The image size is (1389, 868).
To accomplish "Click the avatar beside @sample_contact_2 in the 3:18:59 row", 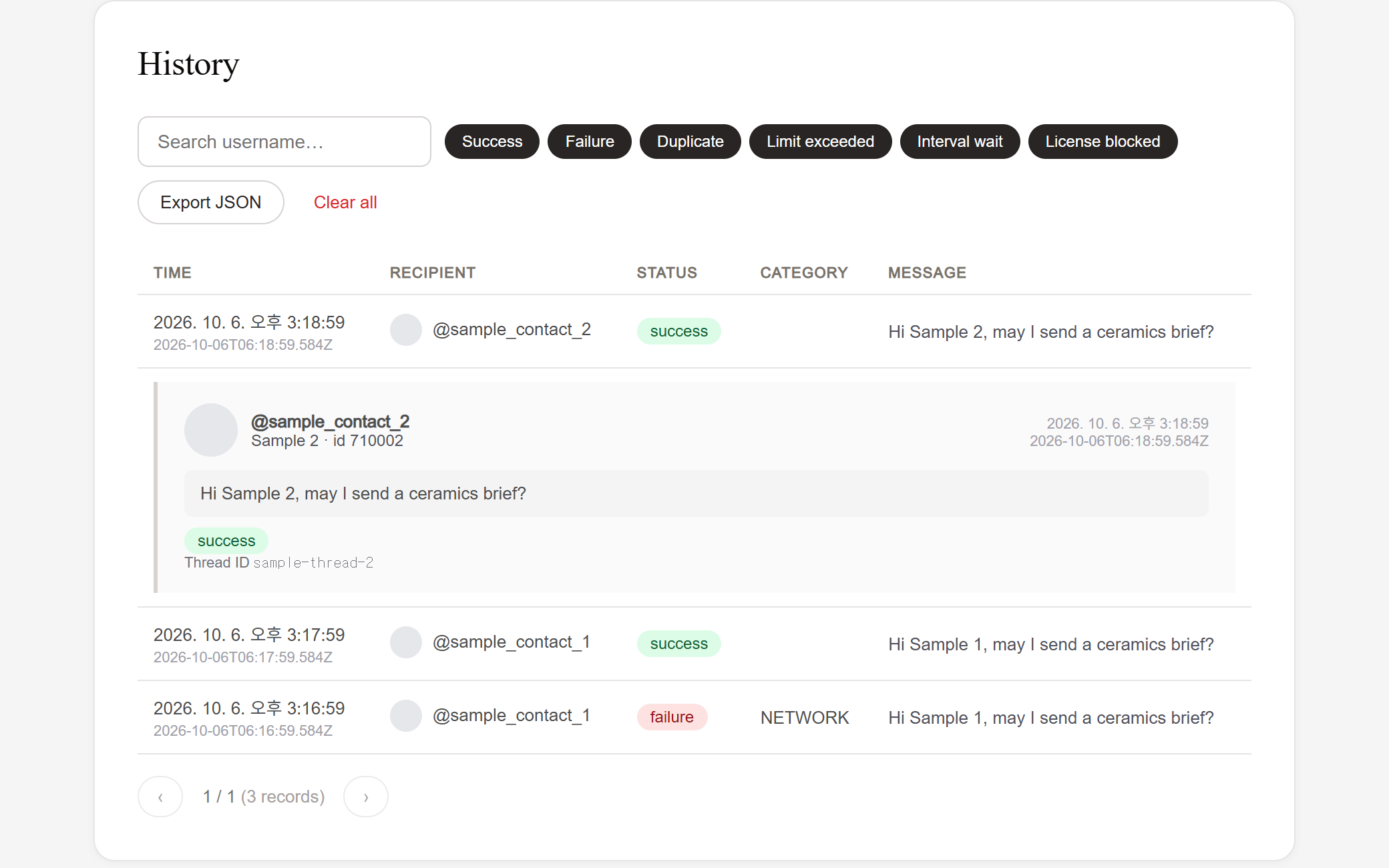I will 406,330.
